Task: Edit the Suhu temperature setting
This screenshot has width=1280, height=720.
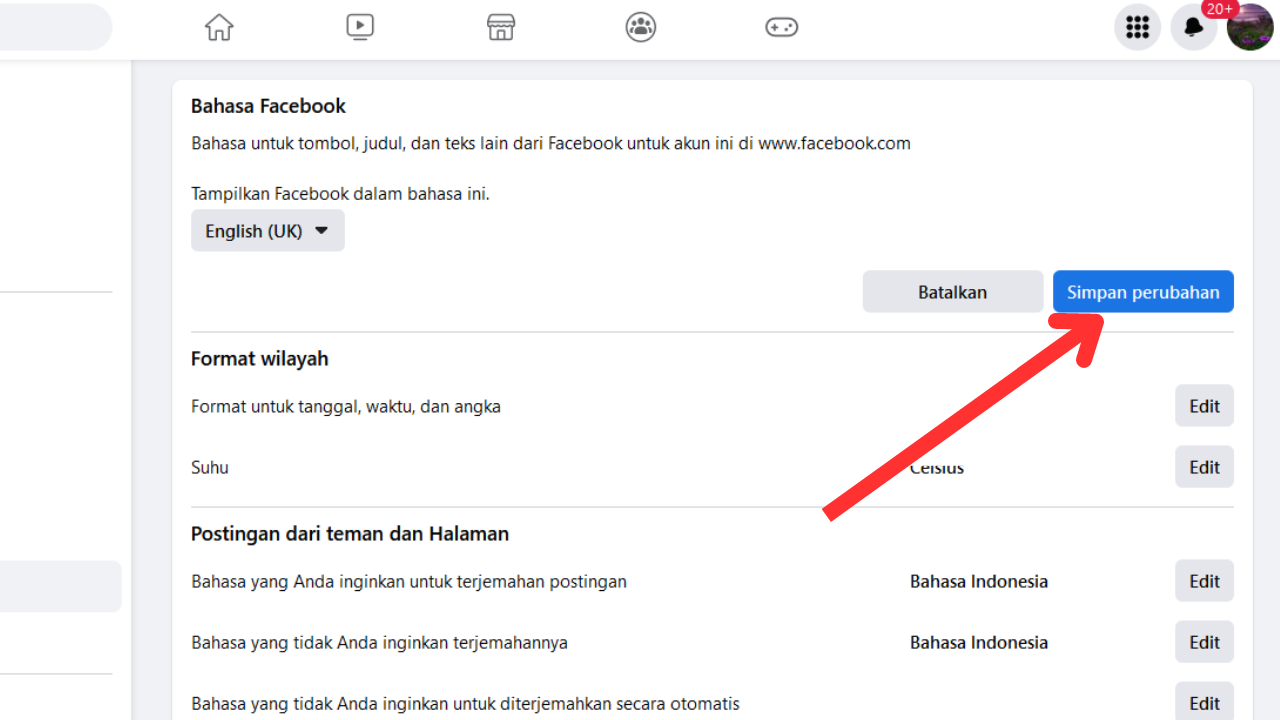Action: (1204, 467)
